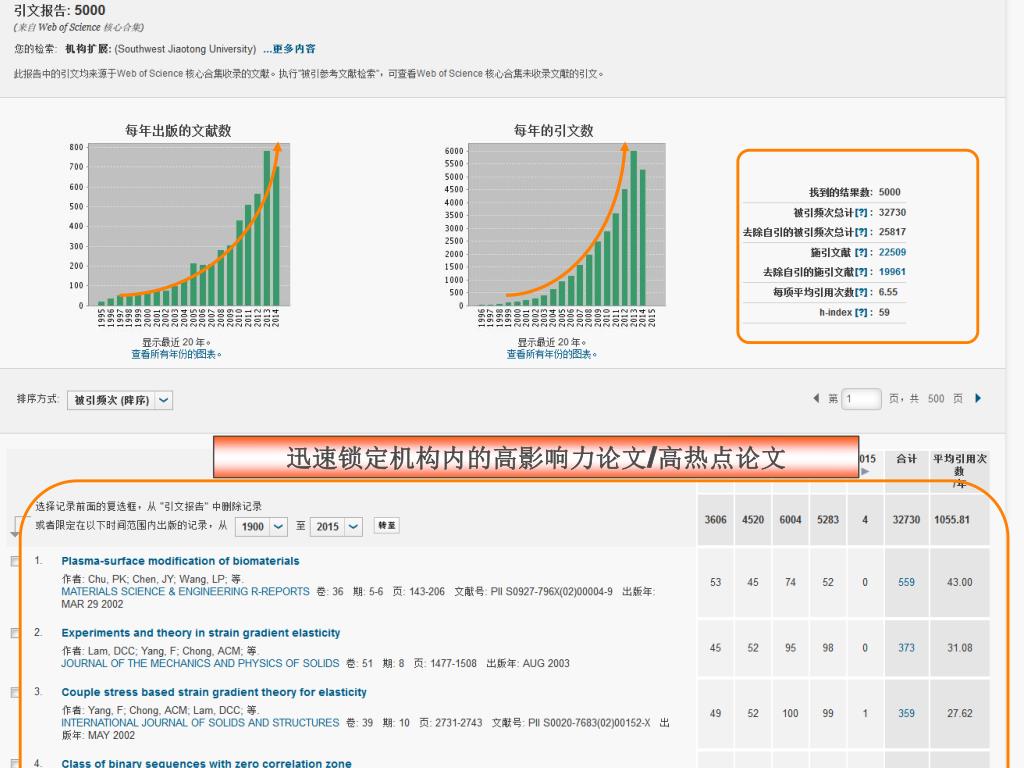Click value 74 in Plasma-surface row
1024x768 pixels.
point(790,583)
